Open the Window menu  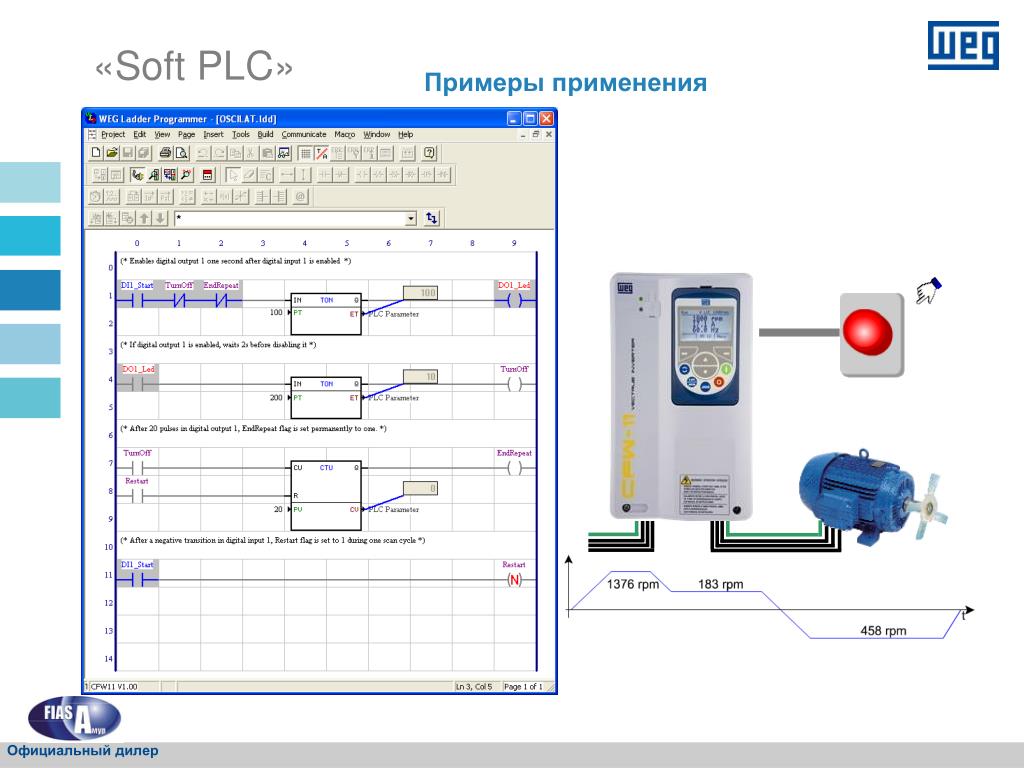click(377, 135)
